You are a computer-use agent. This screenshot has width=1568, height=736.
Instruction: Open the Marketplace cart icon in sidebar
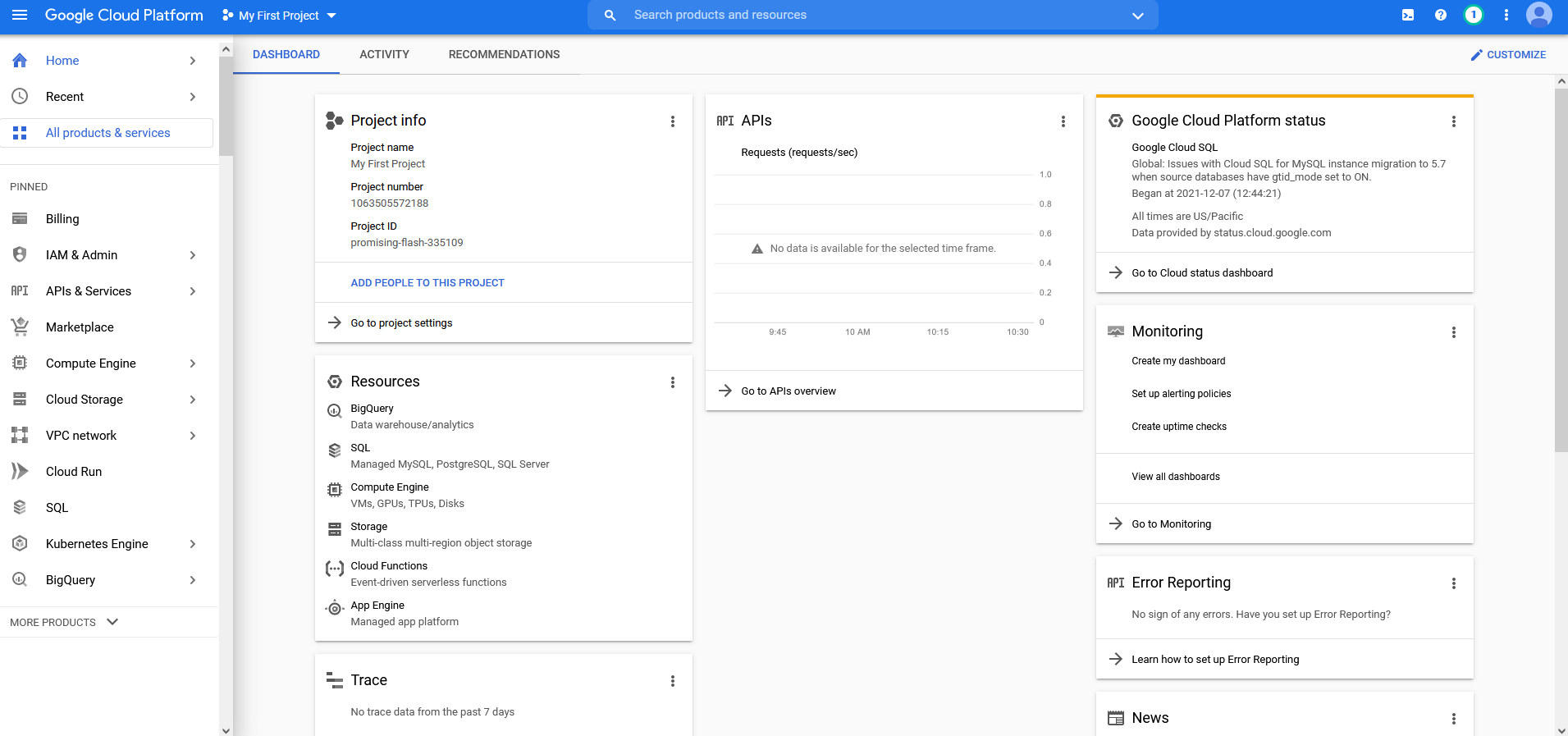pyautogui.click(x=20, y=327)
